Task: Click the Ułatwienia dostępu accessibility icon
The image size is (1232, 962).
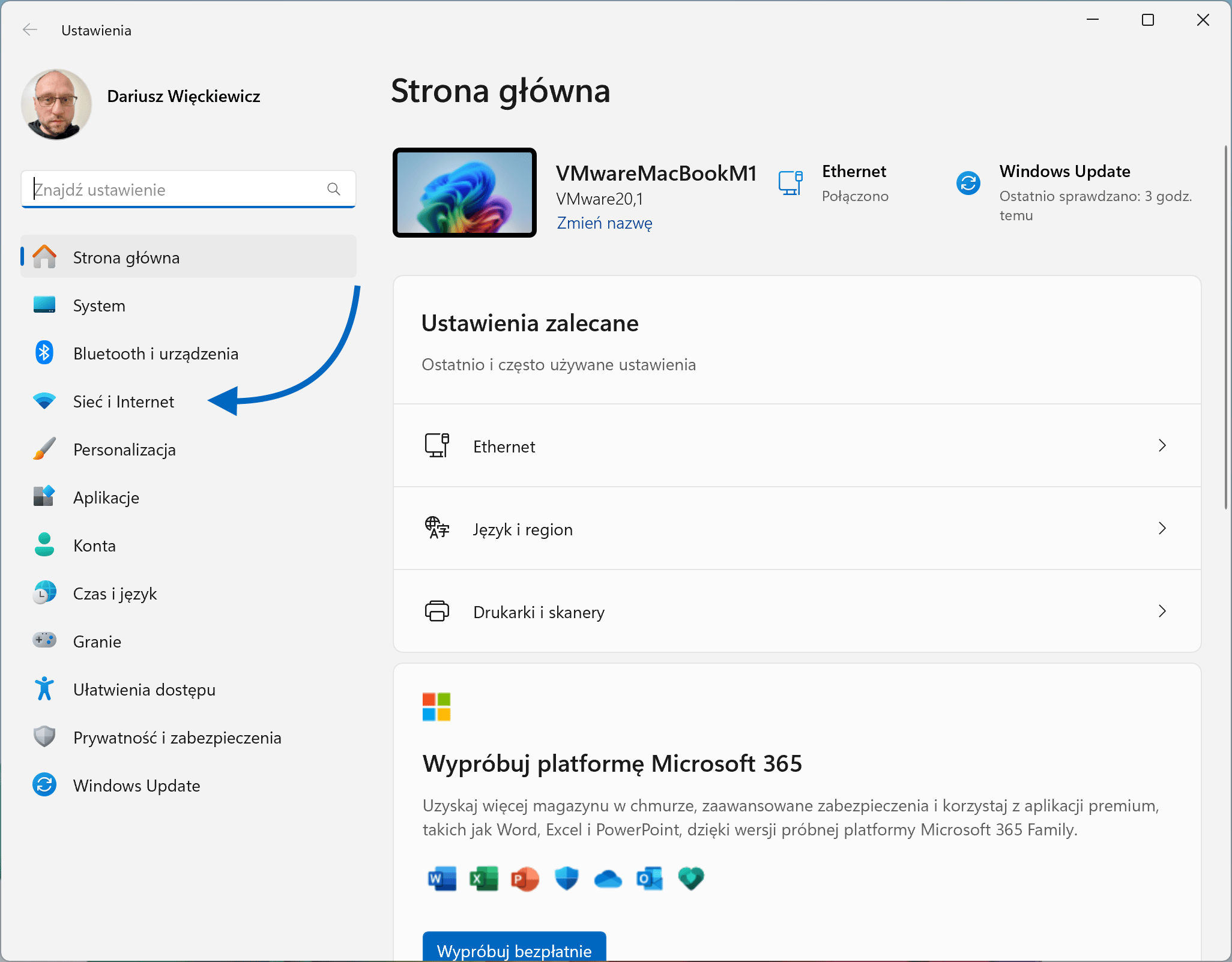Action: click(x=44, y=689)
